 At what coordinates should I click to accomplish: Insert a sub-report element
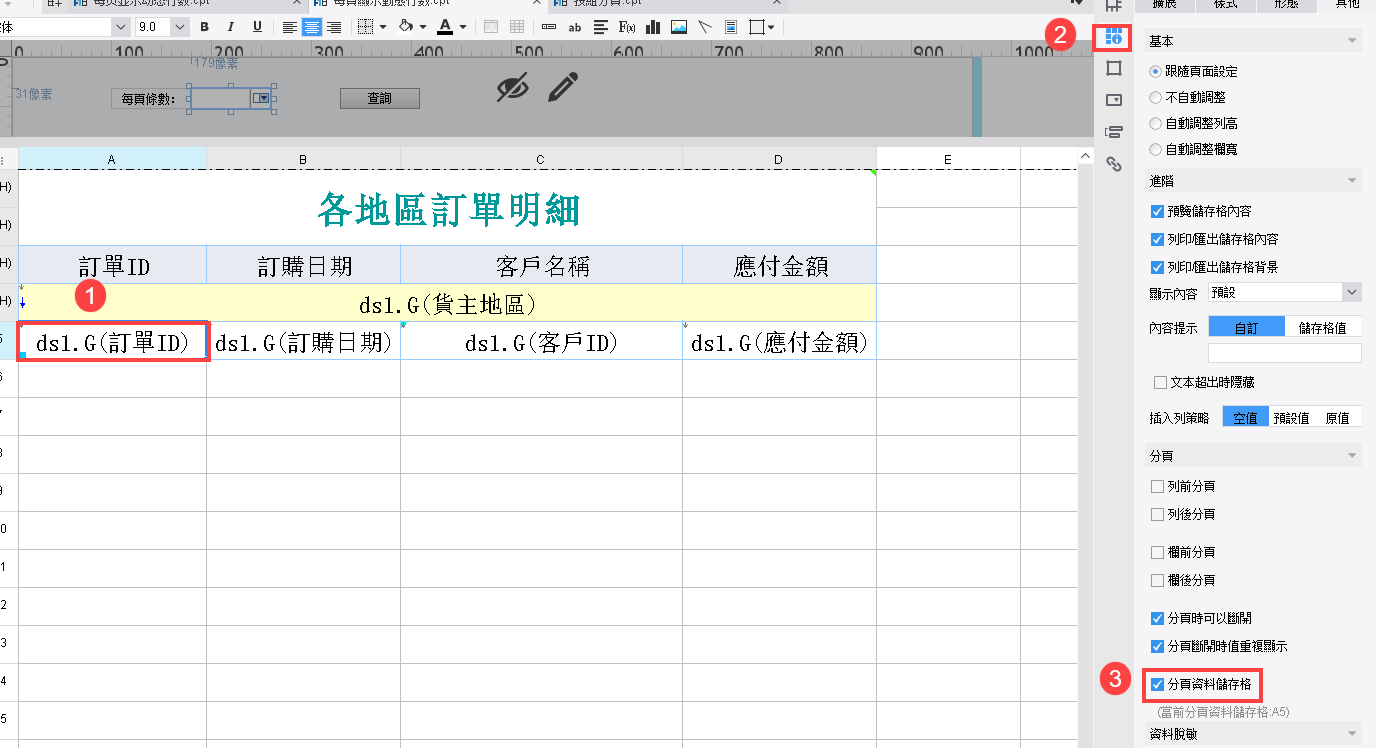[731, 27]
